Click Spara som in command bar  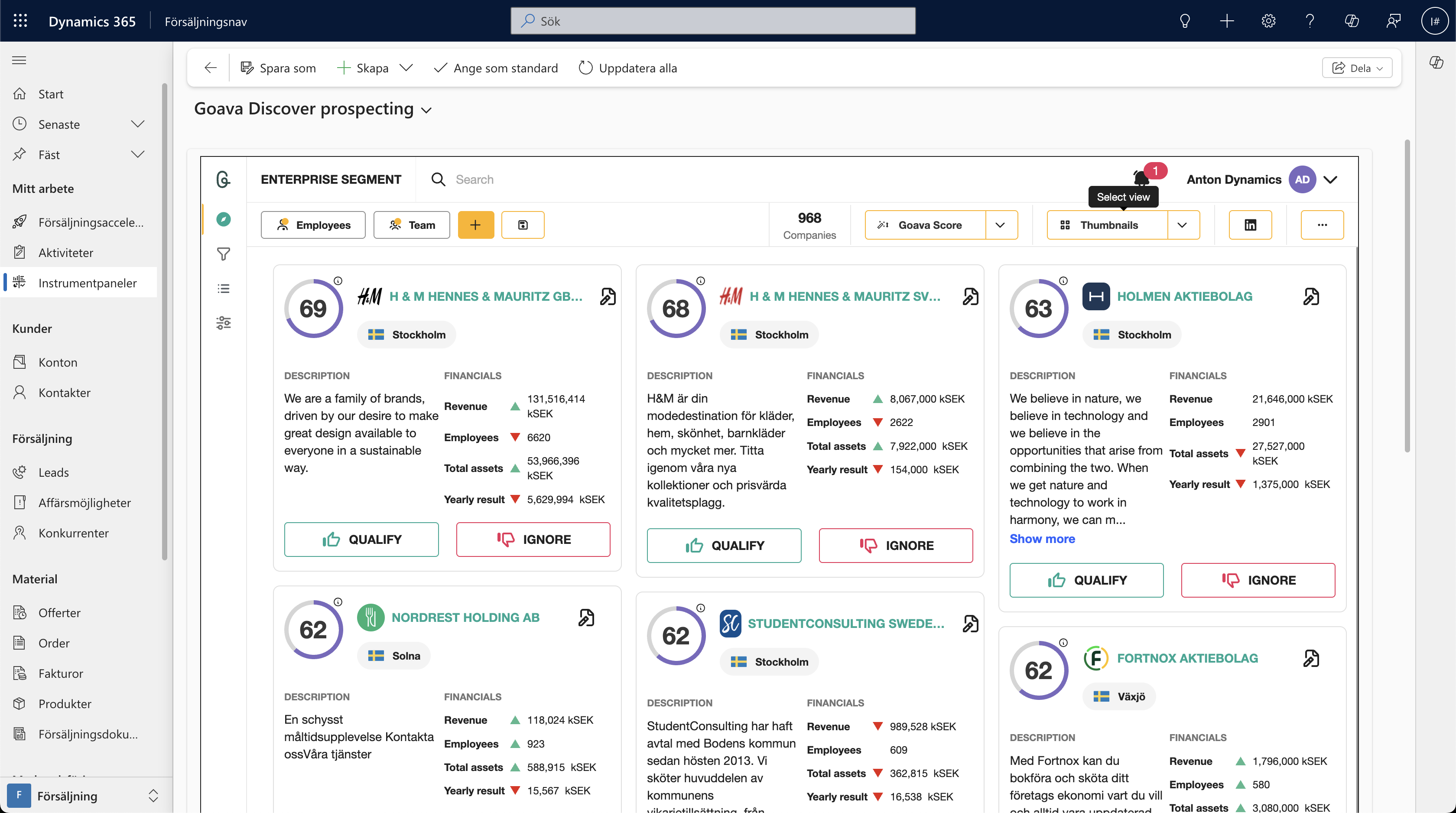(278, 68)
